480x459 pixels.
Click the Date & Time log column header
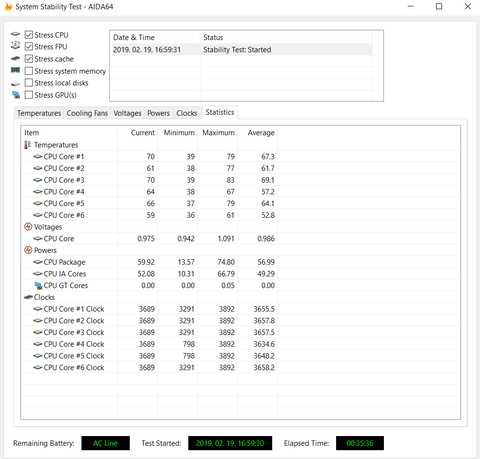point(155,37)
